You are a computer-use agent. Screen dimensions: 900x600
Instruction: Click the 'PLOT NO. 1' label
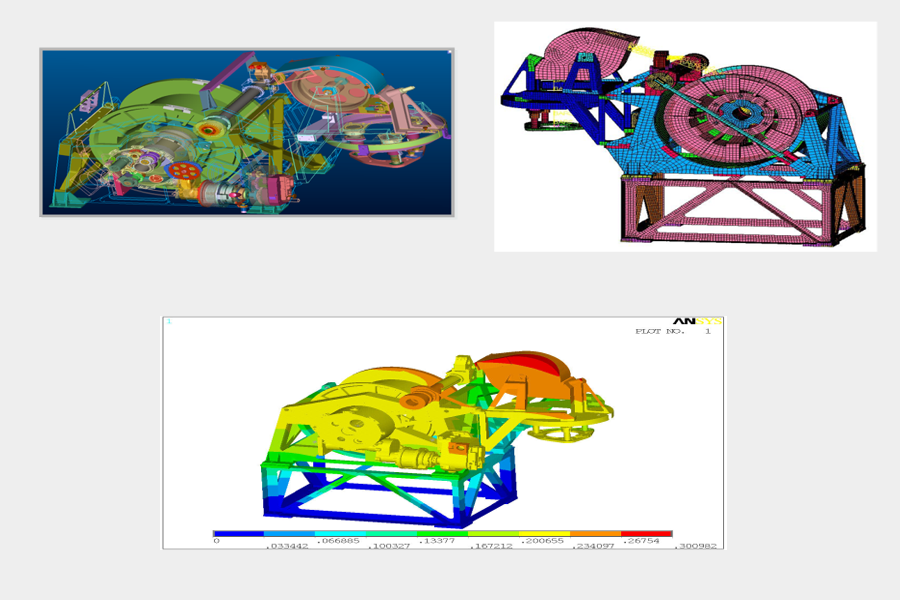[673, 331]
